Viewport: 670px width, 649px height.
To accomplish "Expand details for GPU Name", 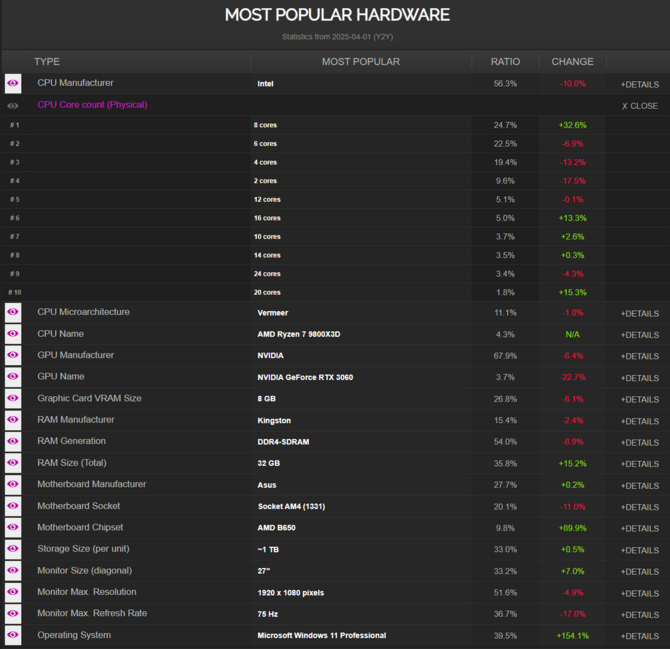I will [x=640, y=378].
